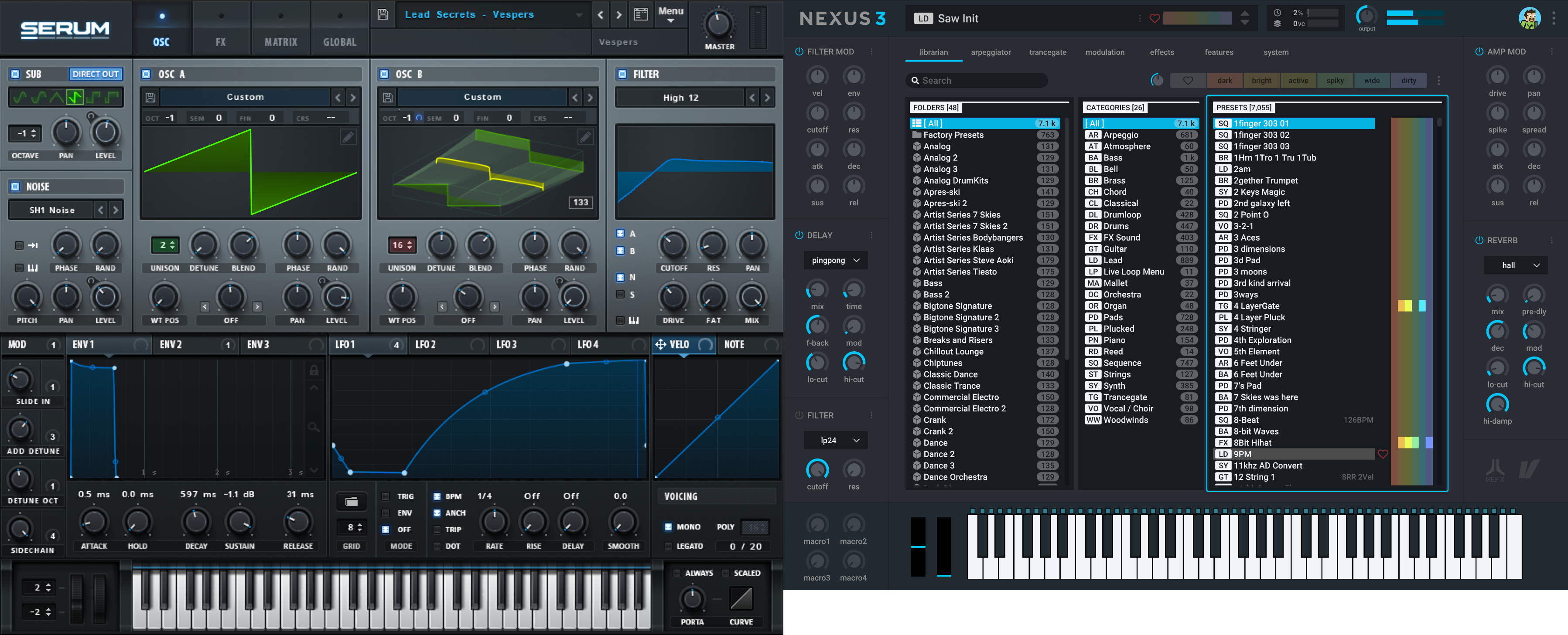Adjust the sub oscillator octave stepper
The height and width of the screenshot is (635, 1568).
pos(25,133)
